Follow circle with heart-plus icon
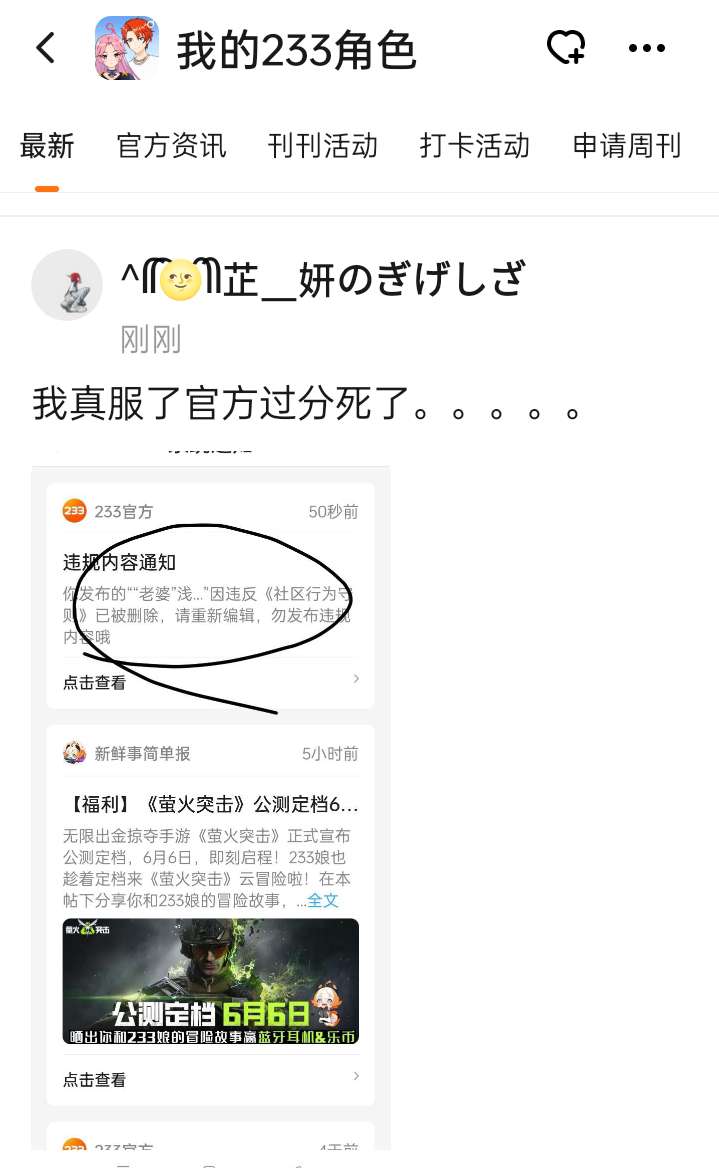Image resolution: width=719 pixels, height=1168 pixels. [x=566, y=48]
